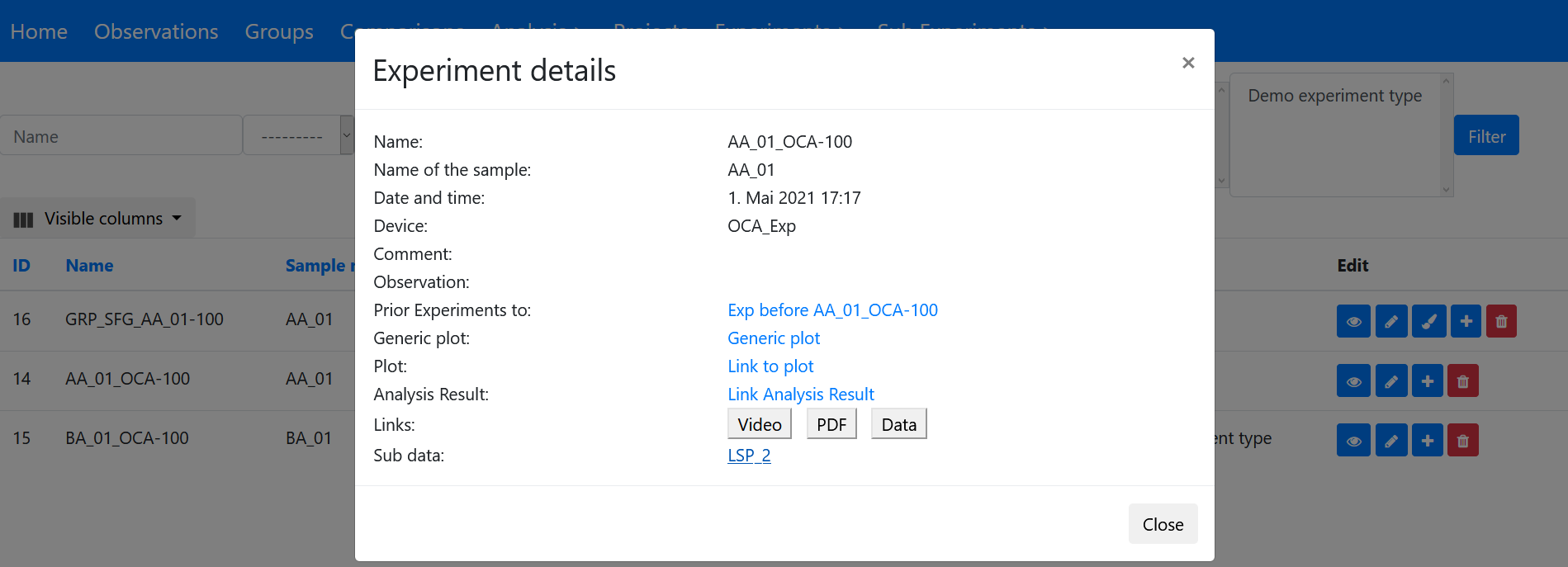Click the paintbrush icon in row 16
This screenshot has height=567, width=1568.
1428,321
